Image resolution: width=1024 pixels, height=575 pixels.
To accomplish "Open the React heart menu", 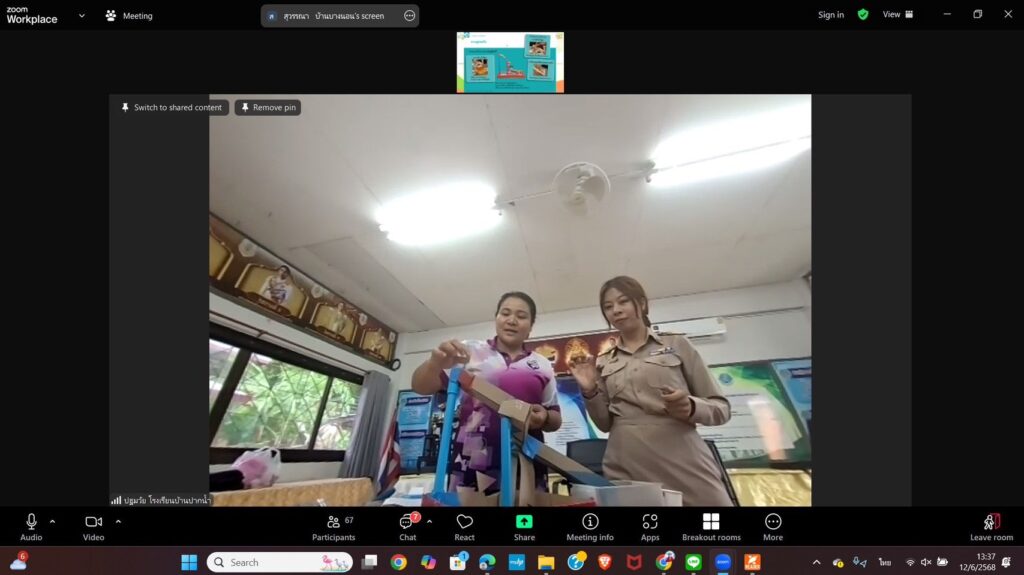I will (x=464, y=527).
